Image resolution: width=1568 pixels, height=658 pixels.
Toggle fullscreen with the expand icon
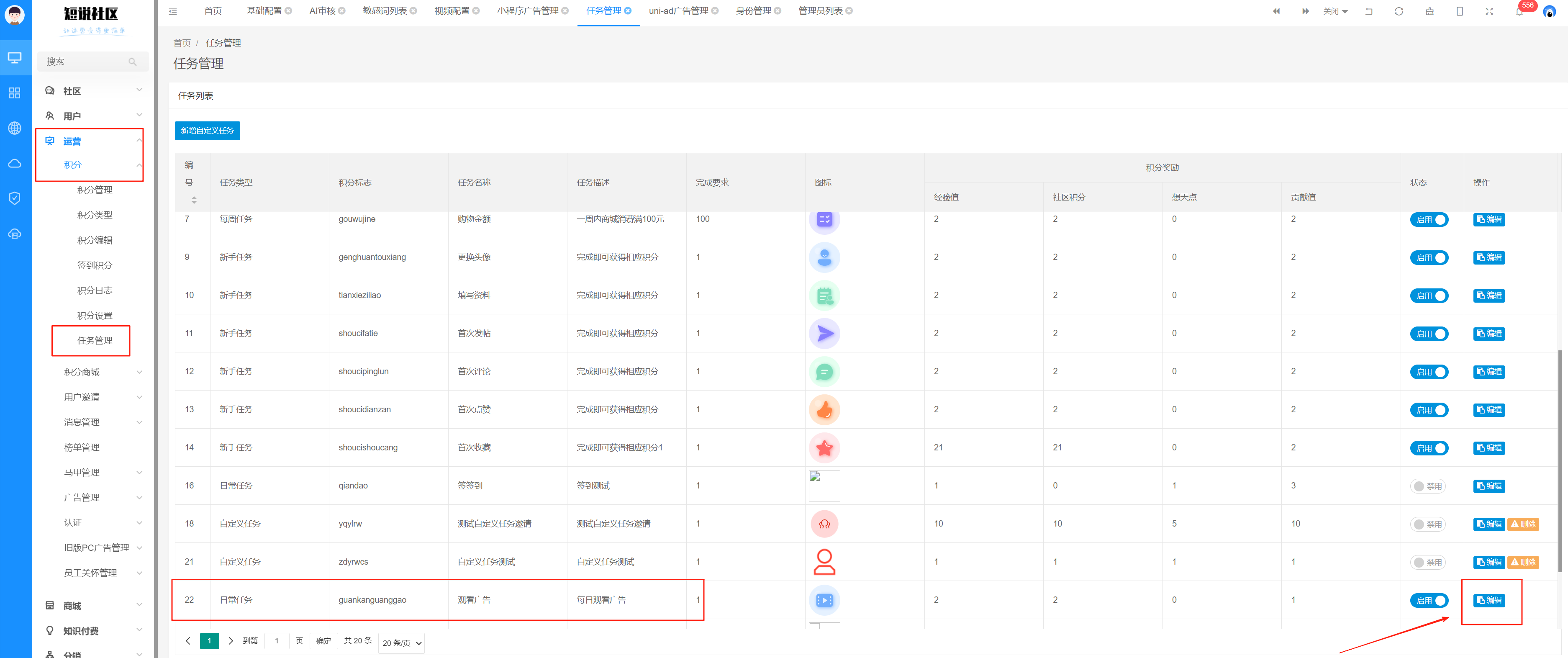(x=1489, y=11)
